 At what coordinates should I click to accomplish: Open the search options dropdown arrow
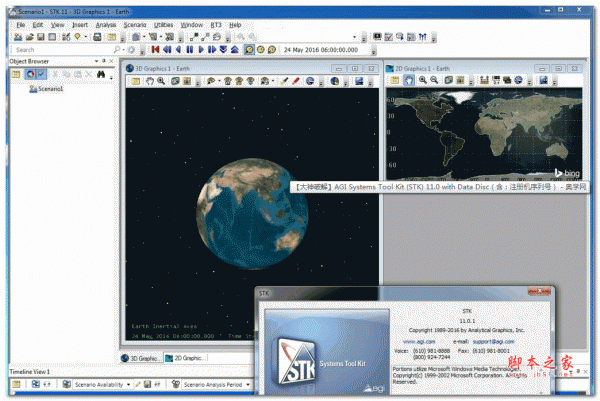[x=123, y=49]
